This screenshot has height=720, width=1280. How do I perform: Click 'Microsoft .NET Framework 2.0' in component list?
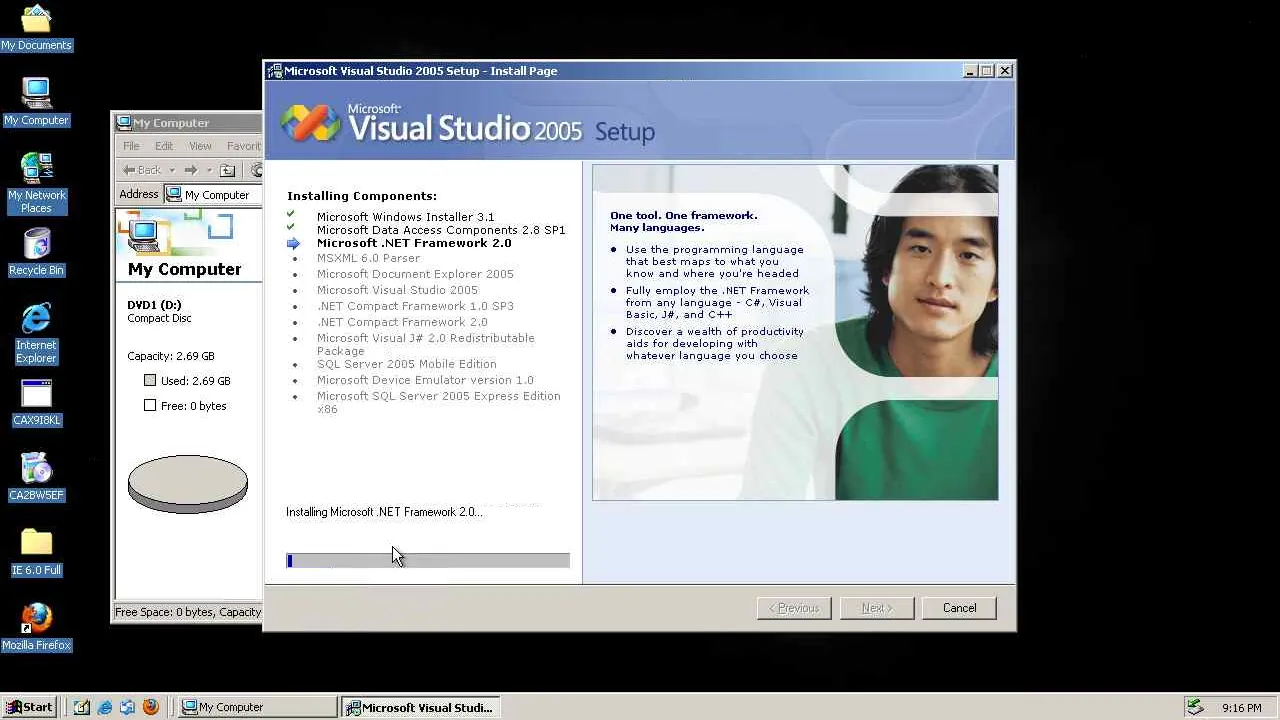pos(414,243)
